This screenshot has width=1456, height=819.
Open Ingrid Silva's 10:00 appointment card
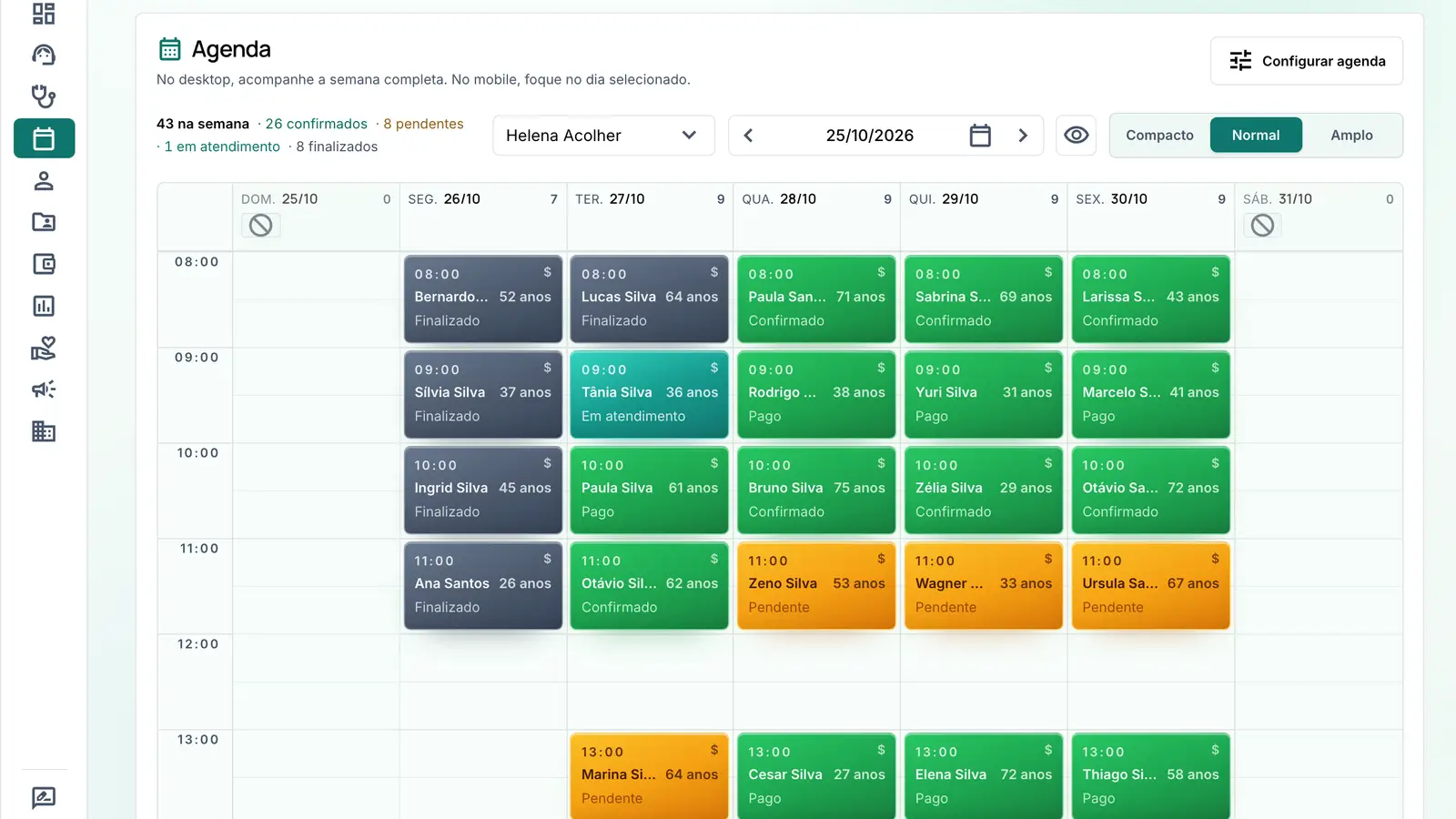coord(483,490)
